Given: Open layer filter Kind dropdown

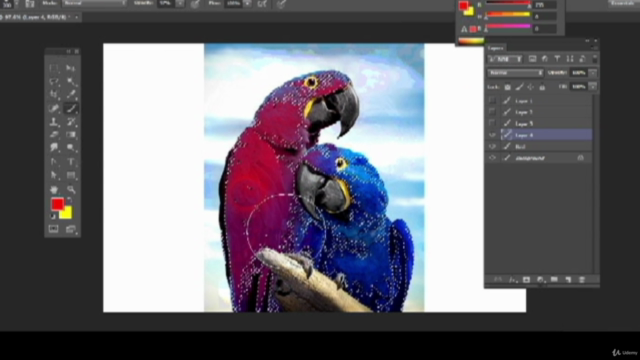Looking at the screenshot, I should click(x=505, y=59).
